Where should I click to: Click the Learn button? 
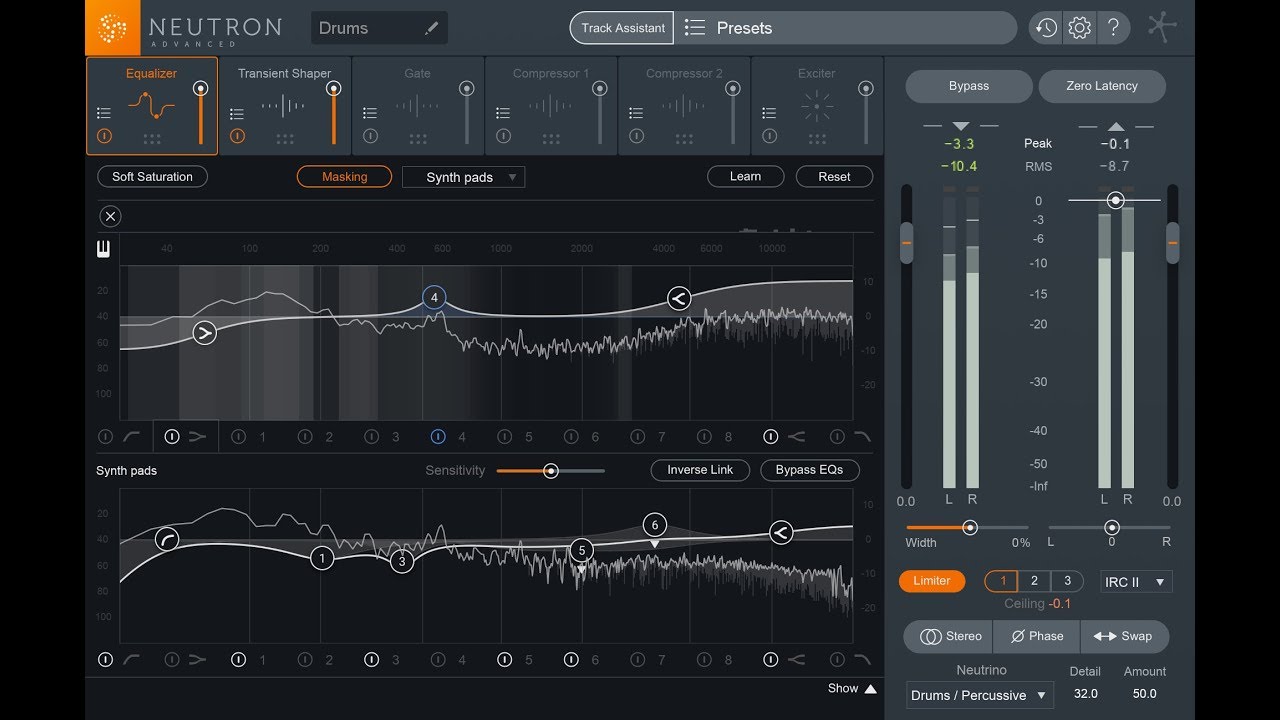[745, 177]
